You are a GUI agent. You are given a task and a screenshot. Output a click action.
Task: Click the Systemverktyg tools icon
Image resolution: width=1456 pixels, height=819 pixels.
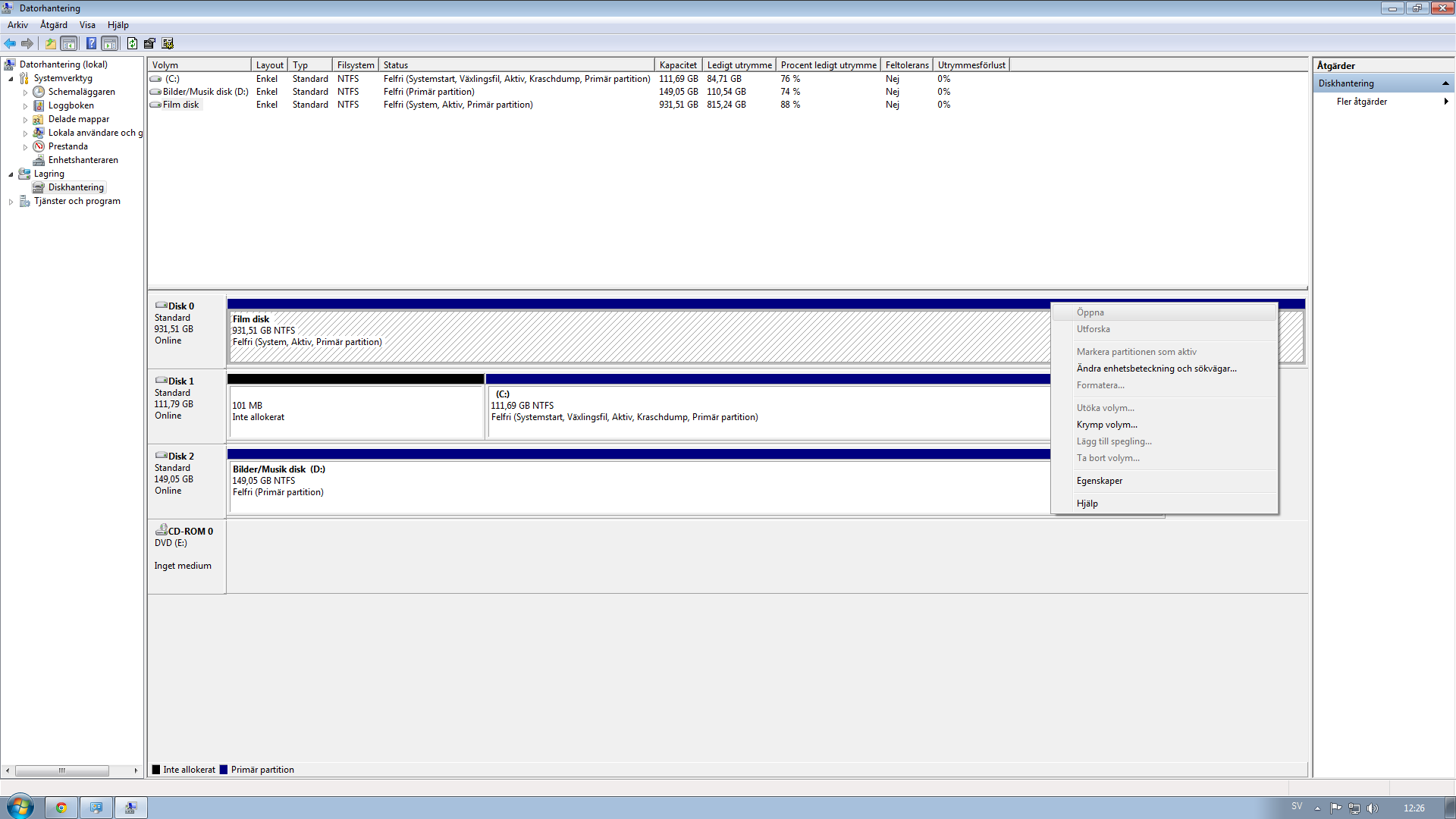[24, 78]
